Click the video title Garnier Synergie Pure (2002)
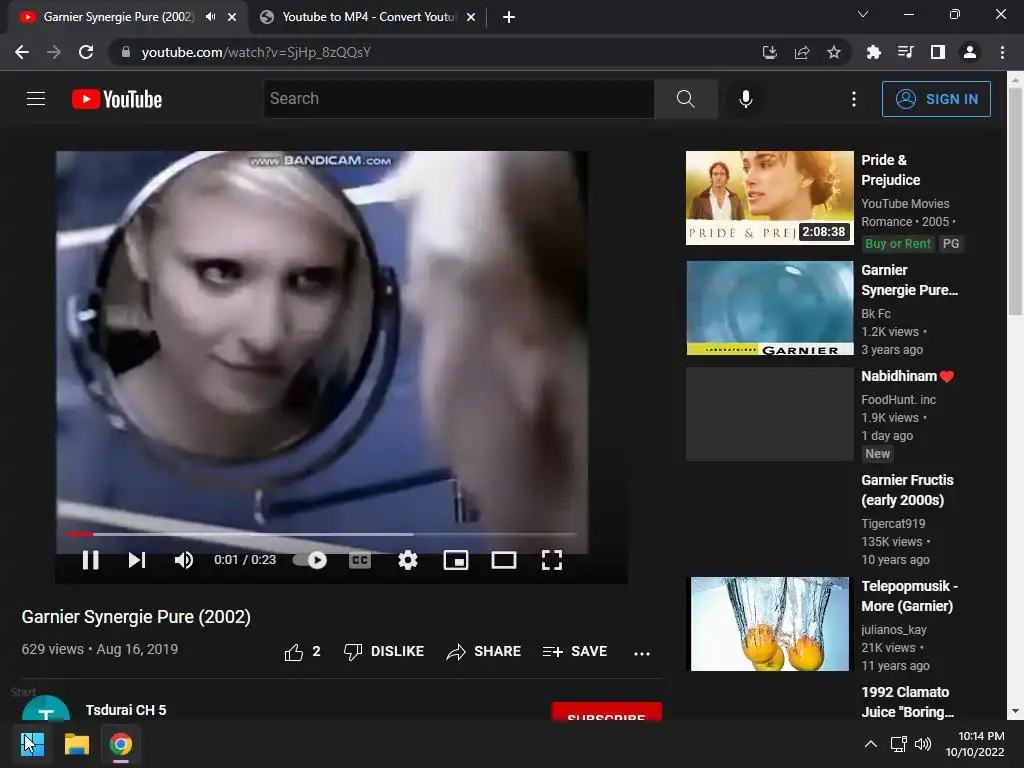The image size is (1024, 768). click(136, 617)
